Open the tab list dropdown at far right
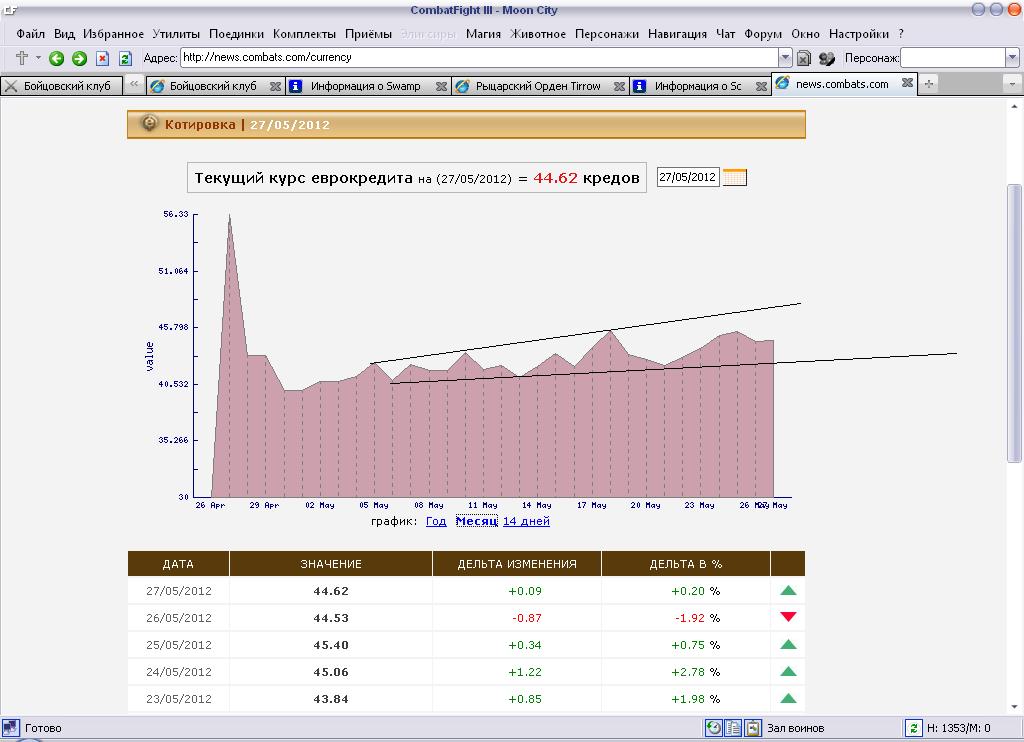 coord(1012,84)
